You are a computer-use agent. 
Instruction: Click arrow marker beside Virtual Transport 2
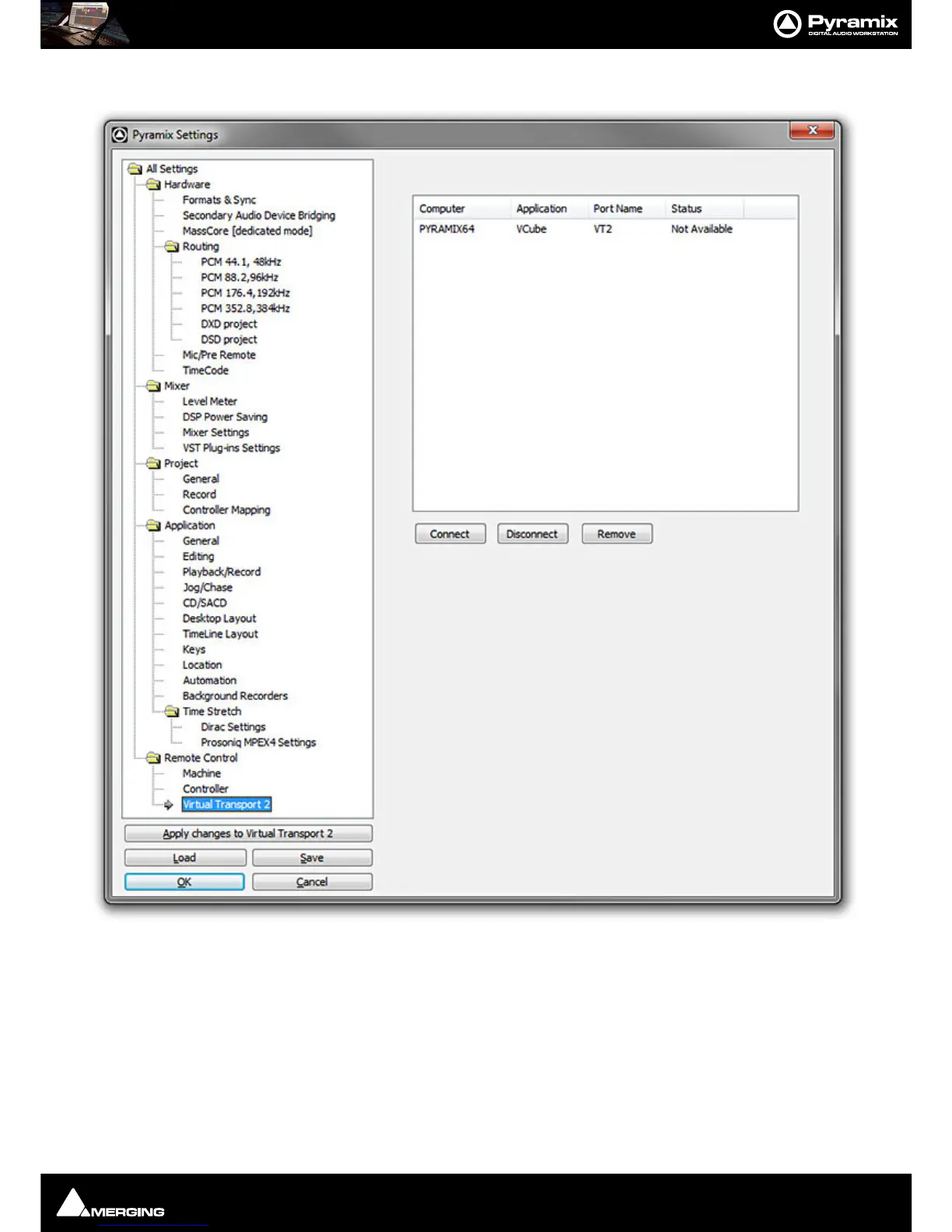pos(168,805)
